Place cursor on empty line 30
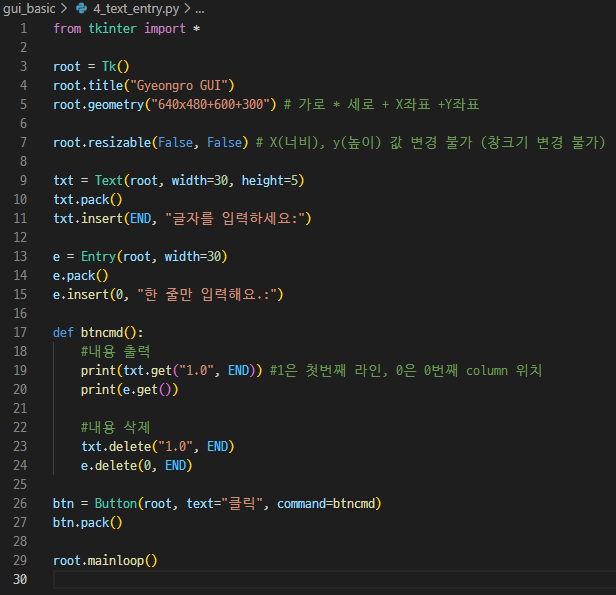616x595 pixels. click(x=334, y=579)
